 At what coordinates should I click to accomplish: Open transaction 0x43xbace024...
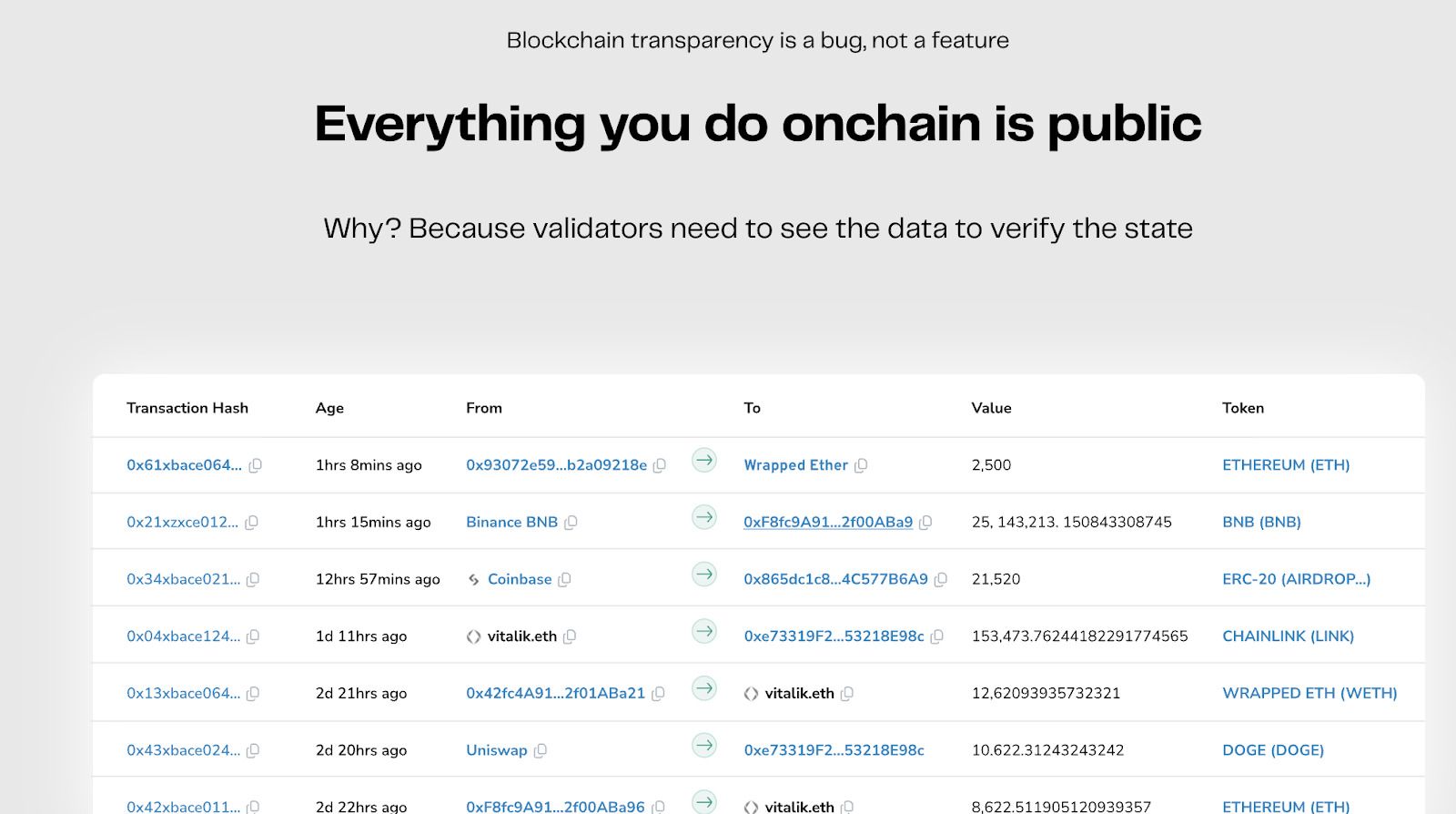pyautogui.click(x=184, y=750)
